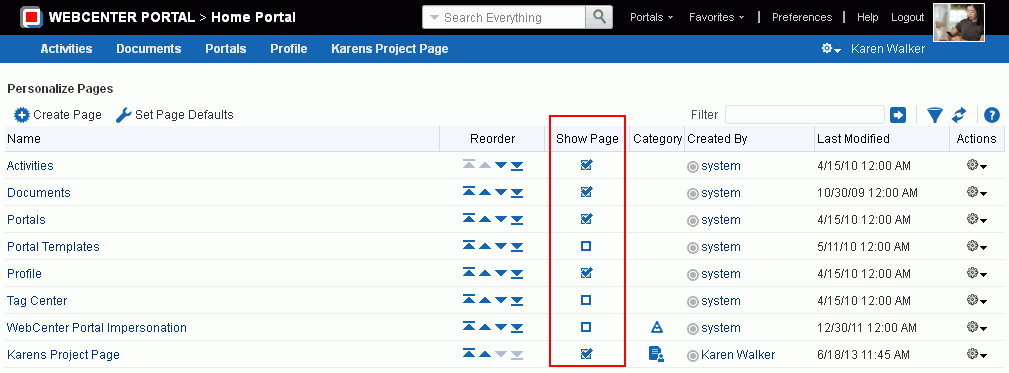Move Profile page down one position
The height and width of the screenshot is (373, 1009).
[x=501, y=273]
